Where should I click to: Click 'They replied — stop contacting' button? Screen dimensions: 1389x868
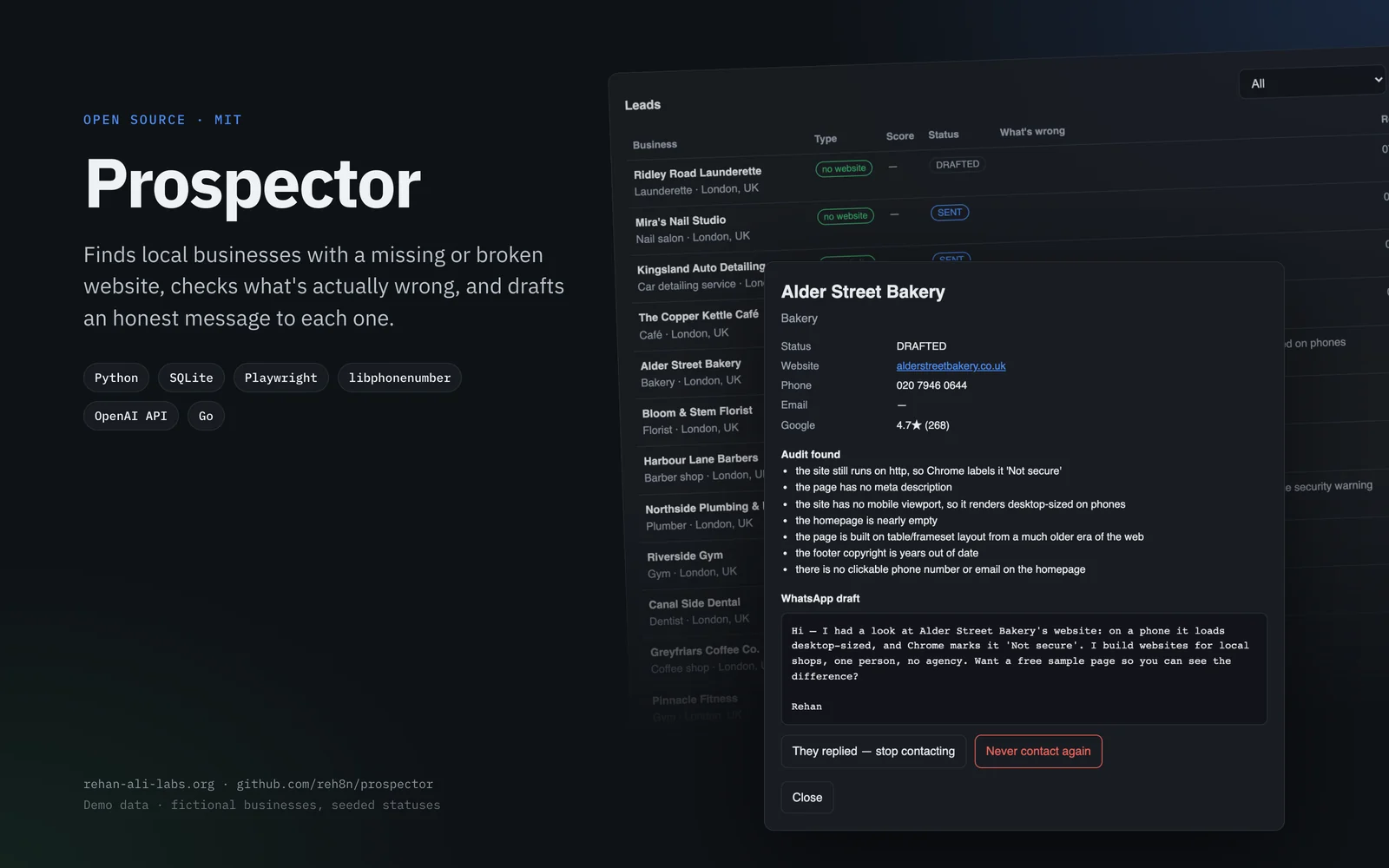873,752
